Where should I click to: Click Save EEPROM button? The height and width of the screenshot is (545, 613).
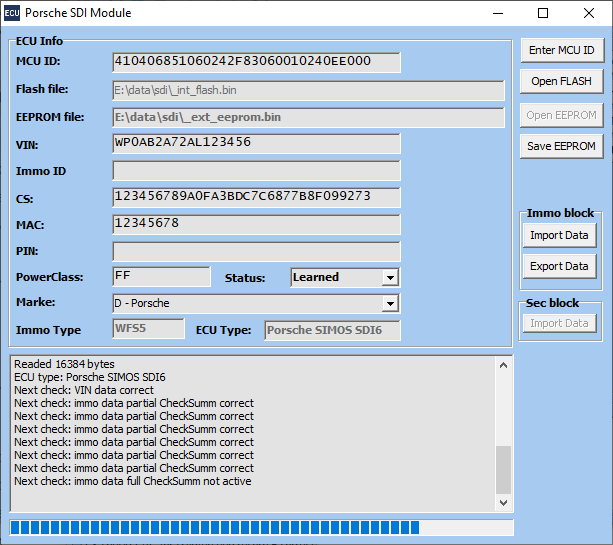pos(561,146)
